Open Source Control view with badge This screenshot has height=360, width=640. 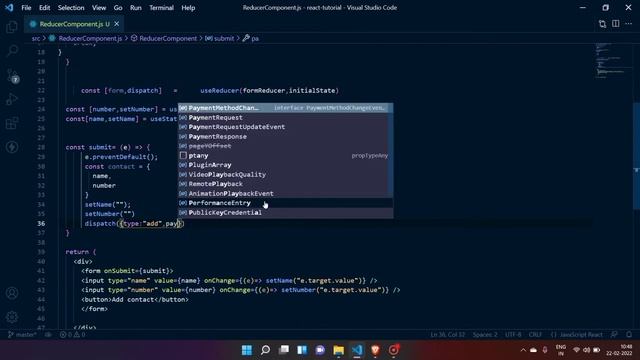12,76
